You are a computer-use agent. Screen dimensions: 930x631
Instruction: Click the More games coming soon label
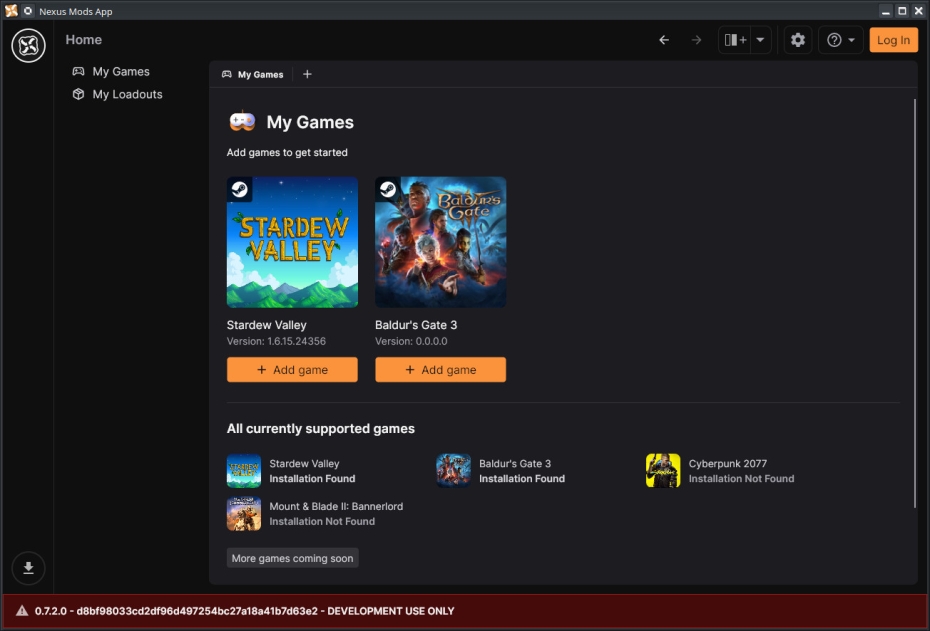(x=292, y=558)
